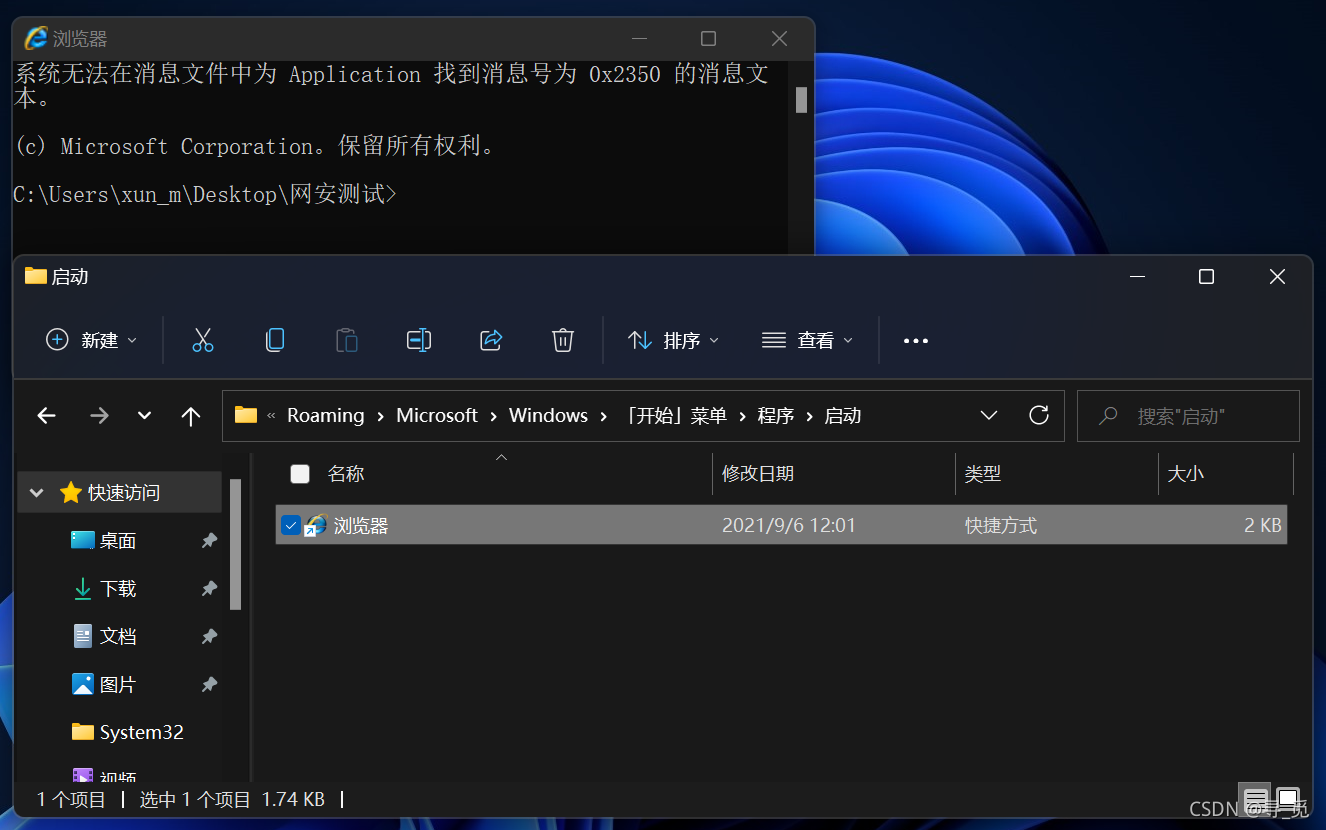
Task: Click the "选中 1 个项目 1.74 KB" status text
Action: pos(232,800)
